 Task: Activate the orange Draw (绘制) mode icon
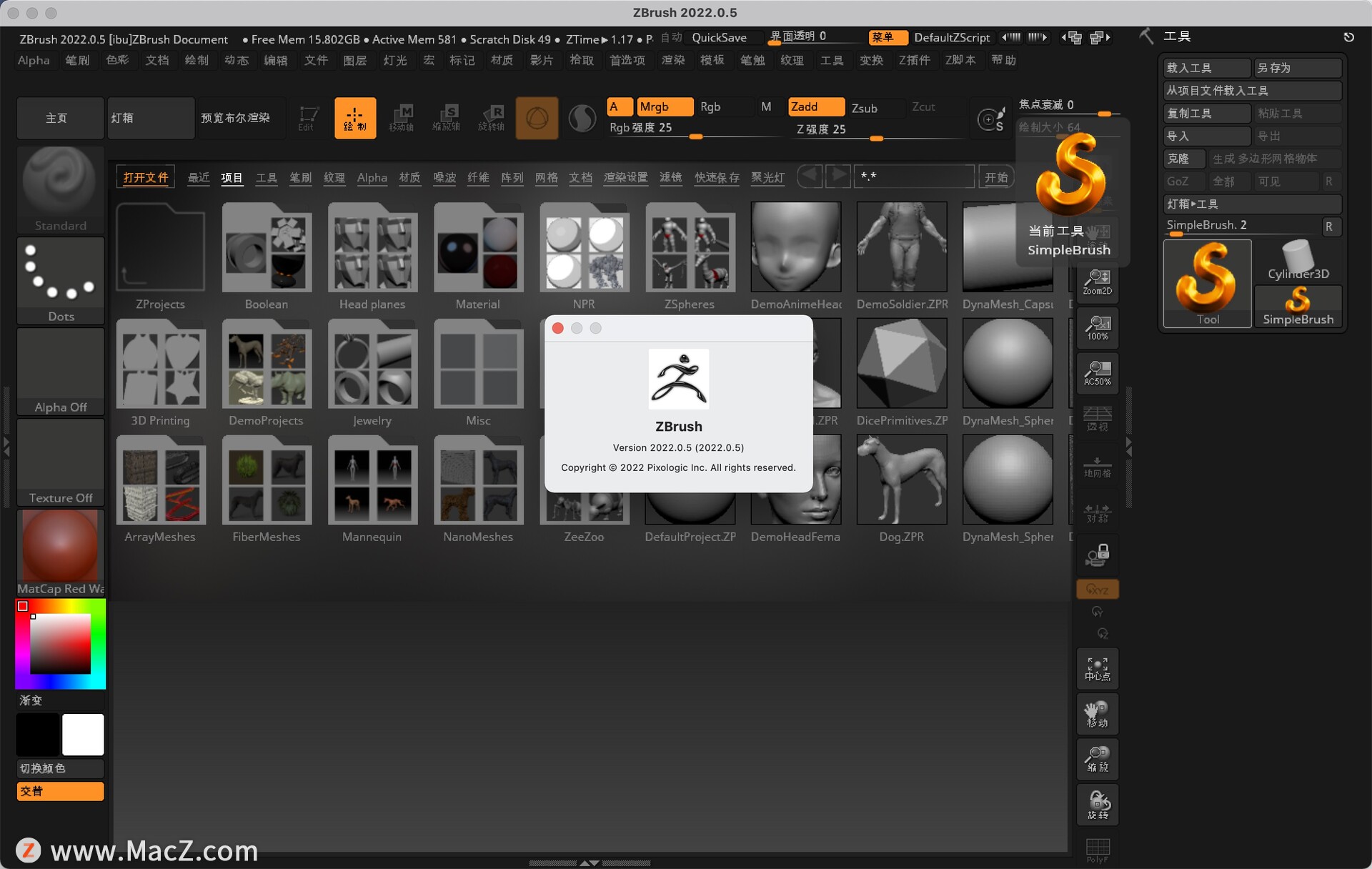click(355, 118)
